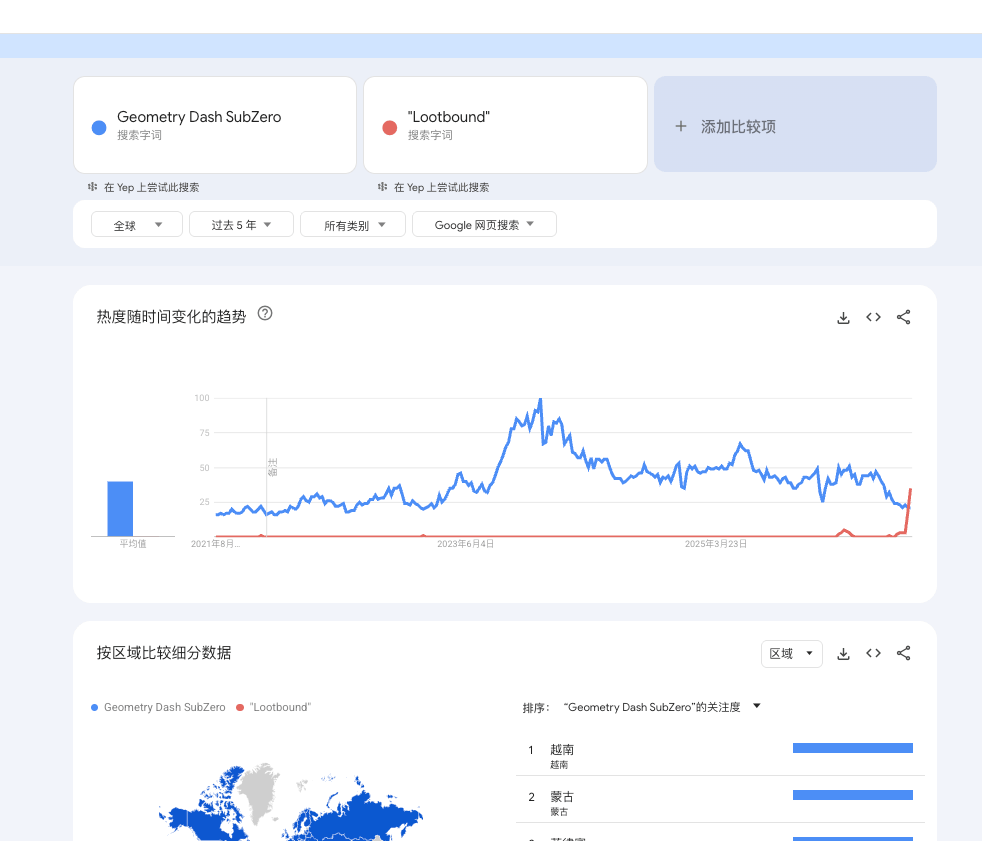Open help icon beside 热度随时间变化的趋势
The height and width of the screenshot is (841, 982).
[x=265, y=313]
